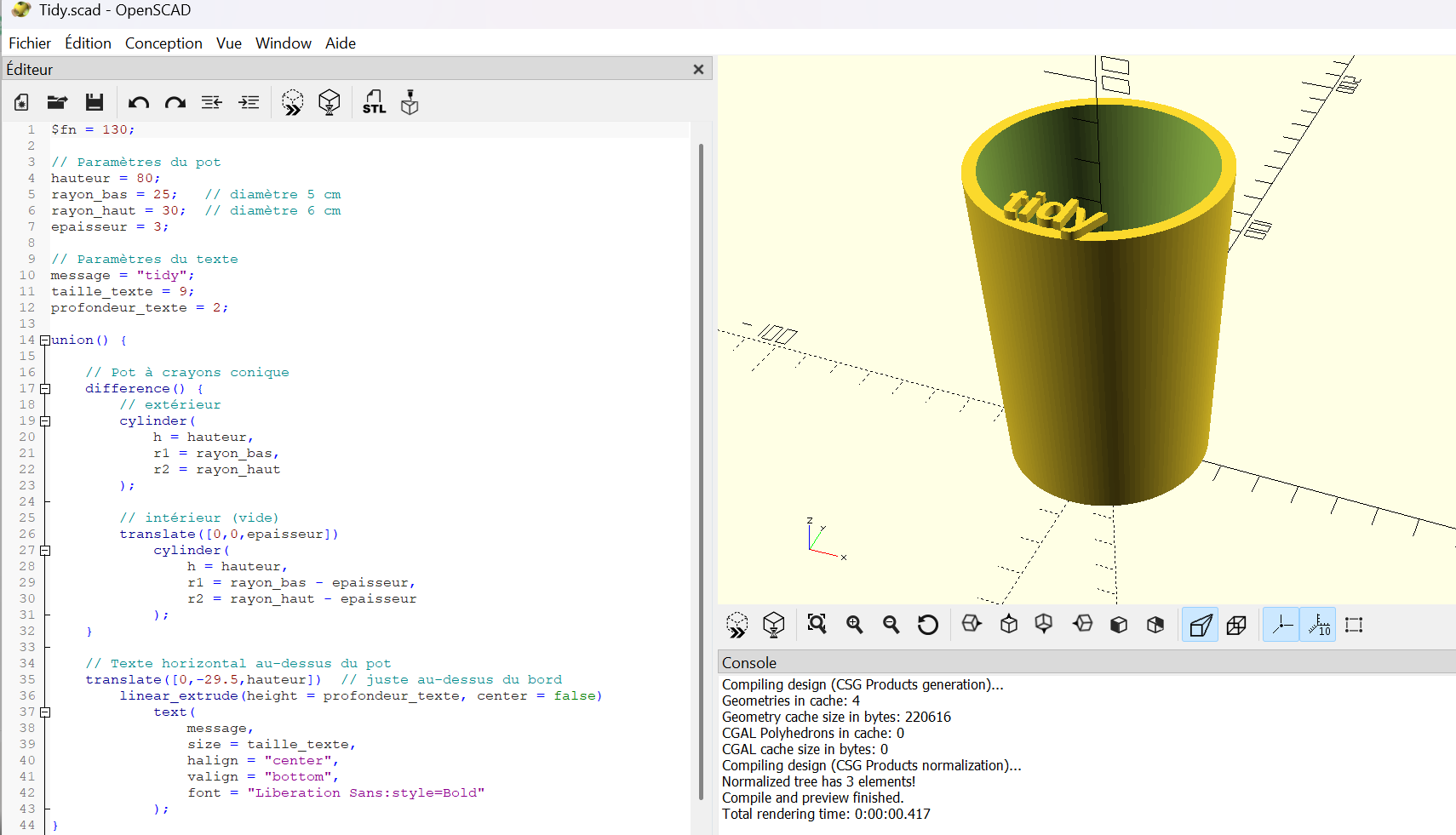This screenshot has width=1456, height=835.
Task: Open the Fichier menu
Action: pyautogui.click(x=30, y=43)
